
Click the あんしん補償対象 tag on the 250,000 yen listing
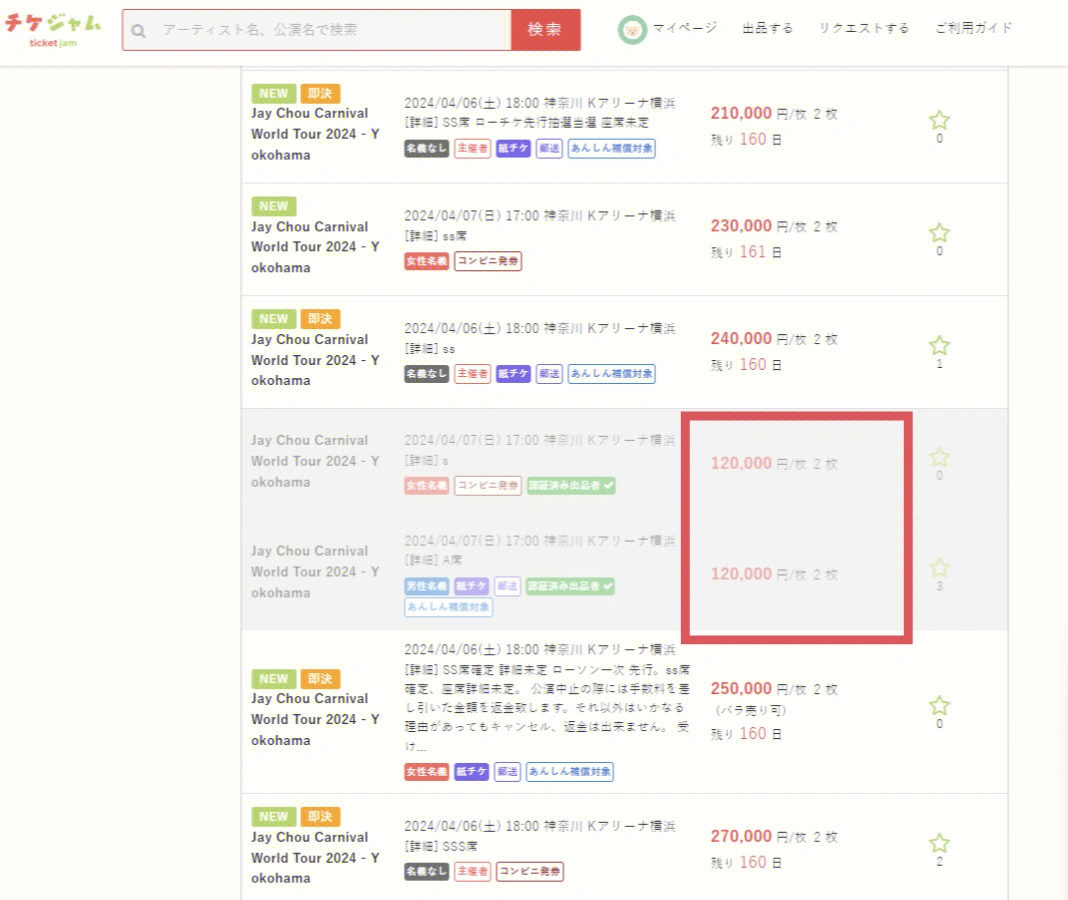(x=569, y=771)
